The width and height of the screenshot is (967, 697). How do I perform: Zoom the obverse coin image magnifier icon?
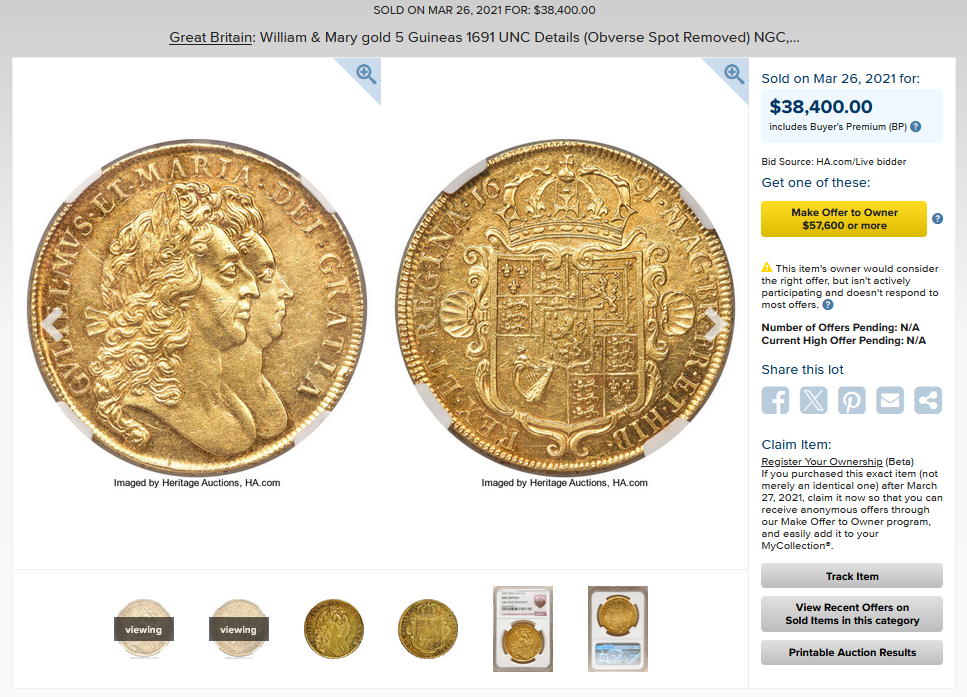[x=366, y=74]
